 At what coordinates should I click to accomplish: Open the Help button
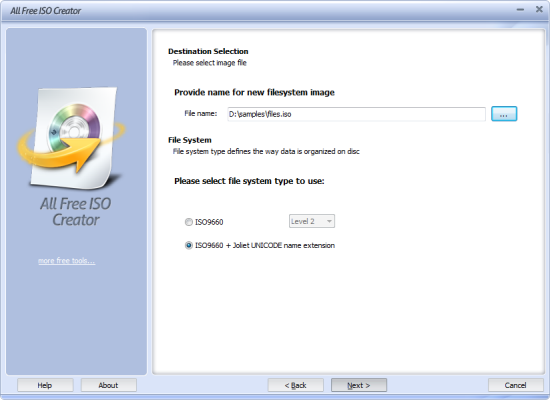tap(45, 385)
